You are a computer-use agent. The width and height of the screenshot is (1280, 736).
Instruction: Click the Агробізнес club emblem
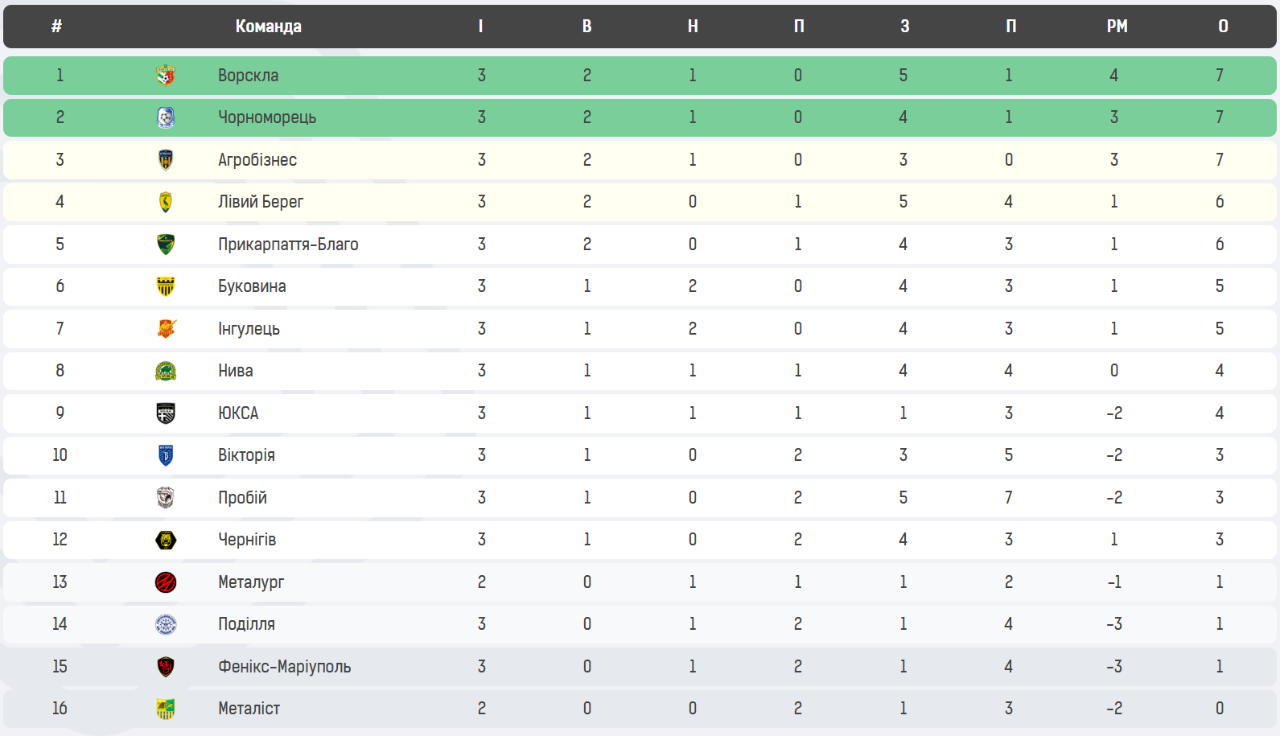tap(166, 160)
